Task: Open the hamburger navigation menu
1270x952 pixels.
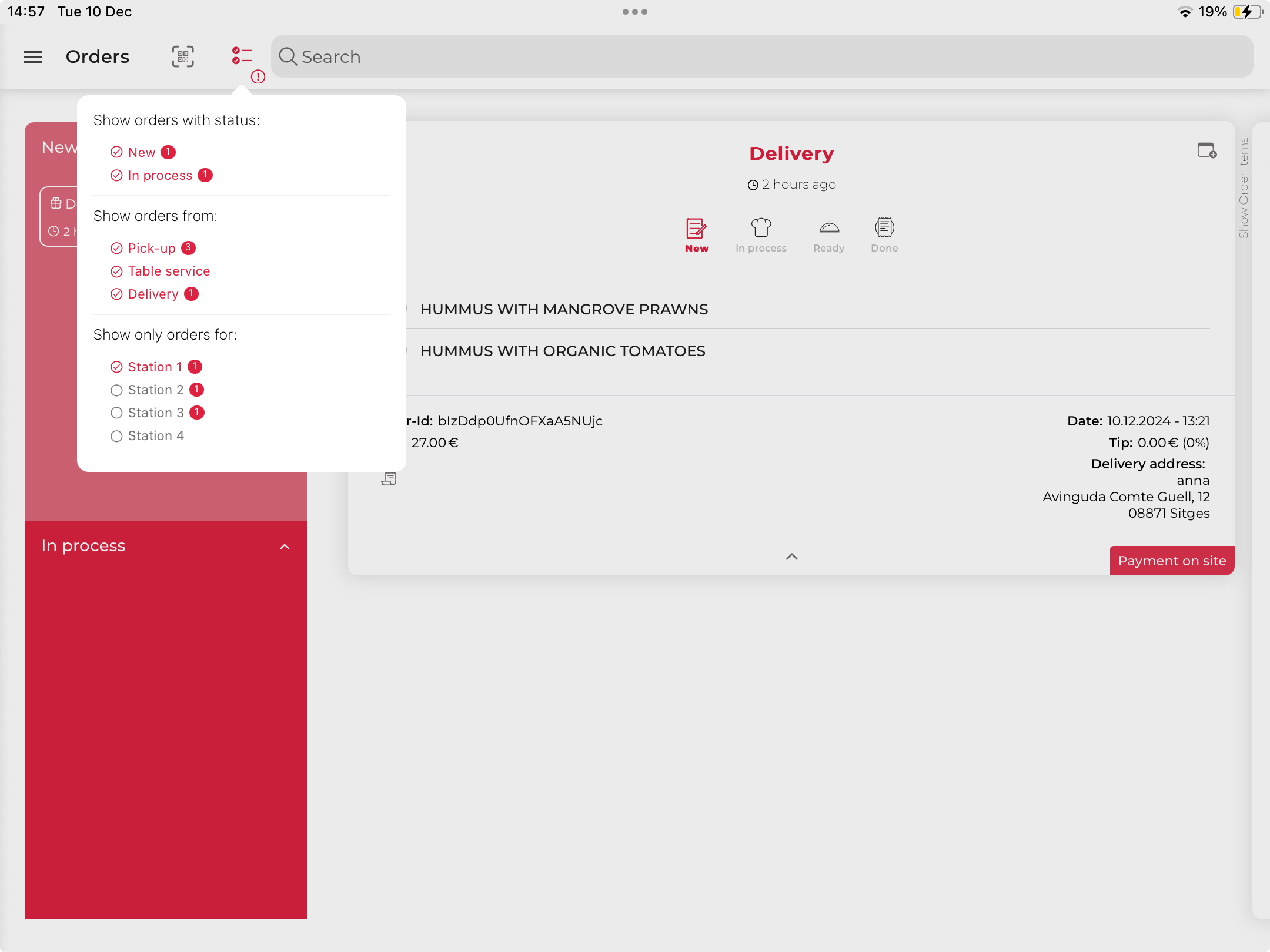Action: (x=33, y=57)
